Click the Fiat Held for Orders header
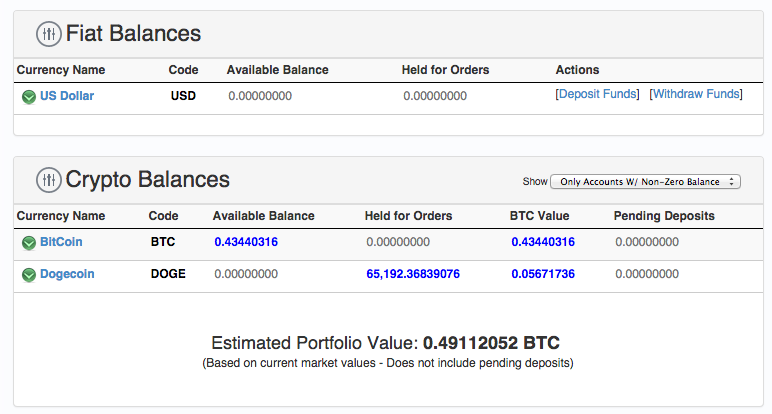This screenshot has height=414, width=772. click(x=445, y=70)
